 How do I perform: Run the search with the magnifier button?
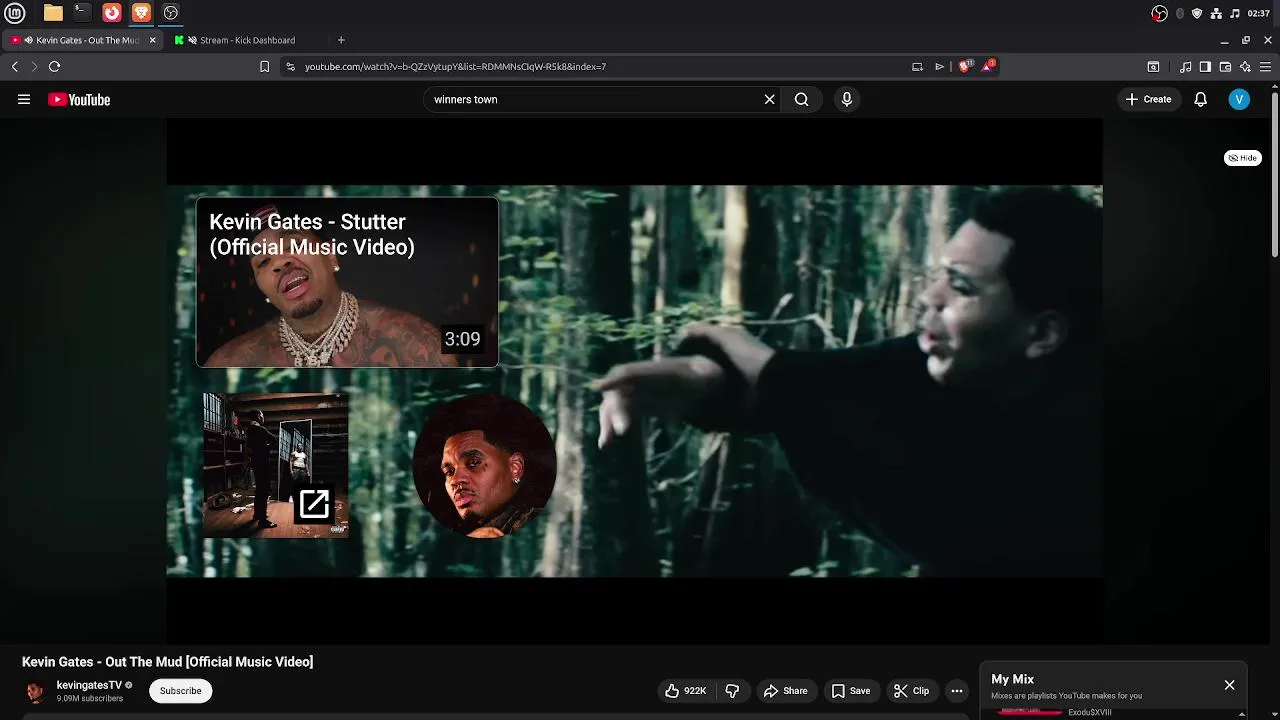[801, 99]
